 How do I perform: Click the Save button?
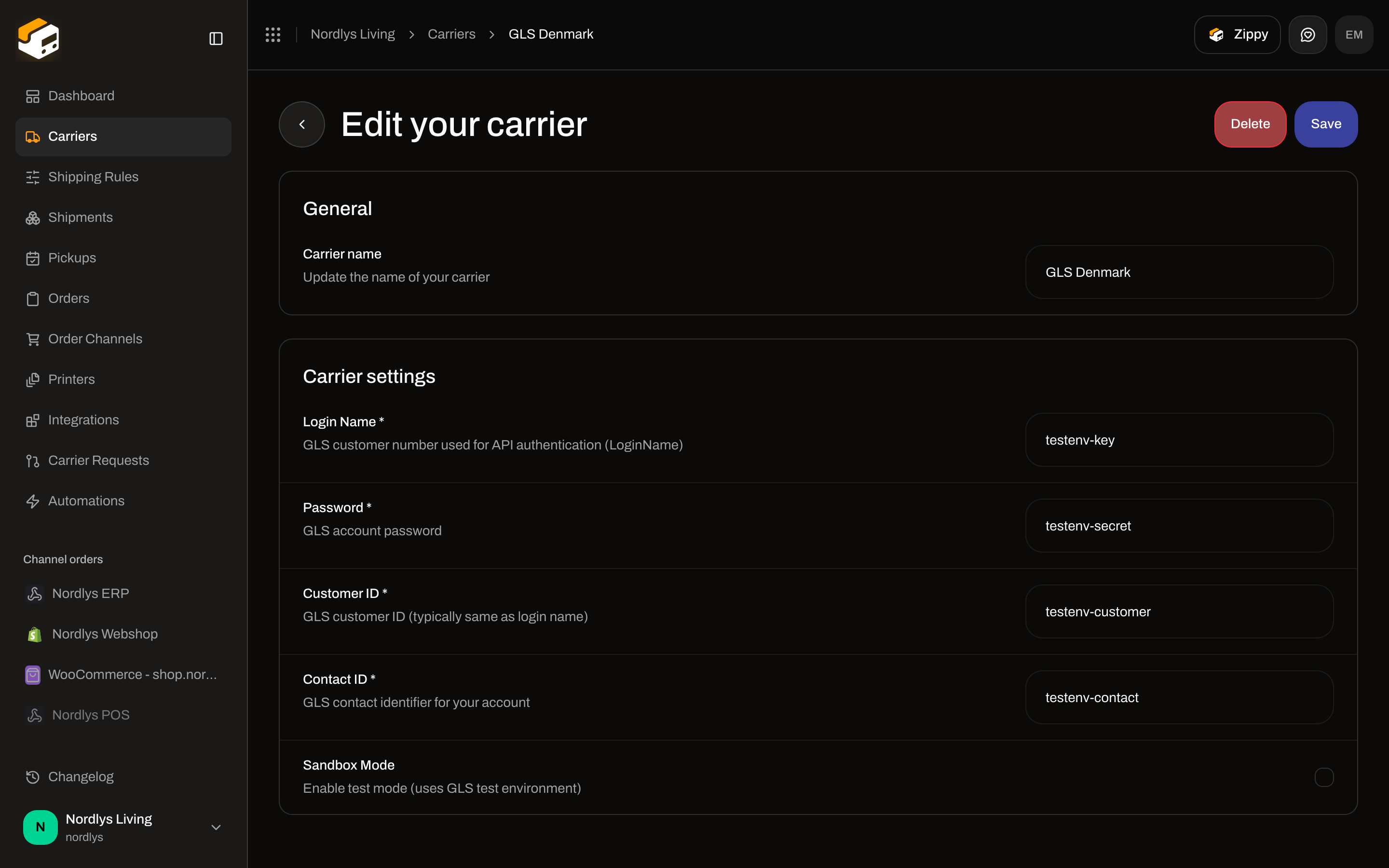(1326, 124)
